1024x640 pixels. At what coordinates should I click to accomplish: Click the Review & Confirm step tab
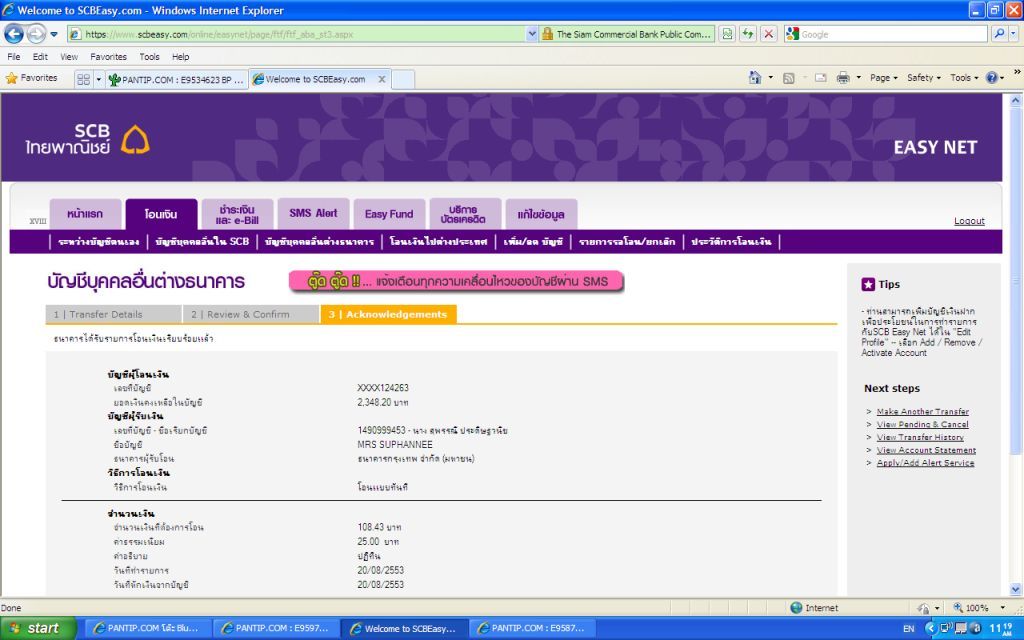click(x=251, y=314)
